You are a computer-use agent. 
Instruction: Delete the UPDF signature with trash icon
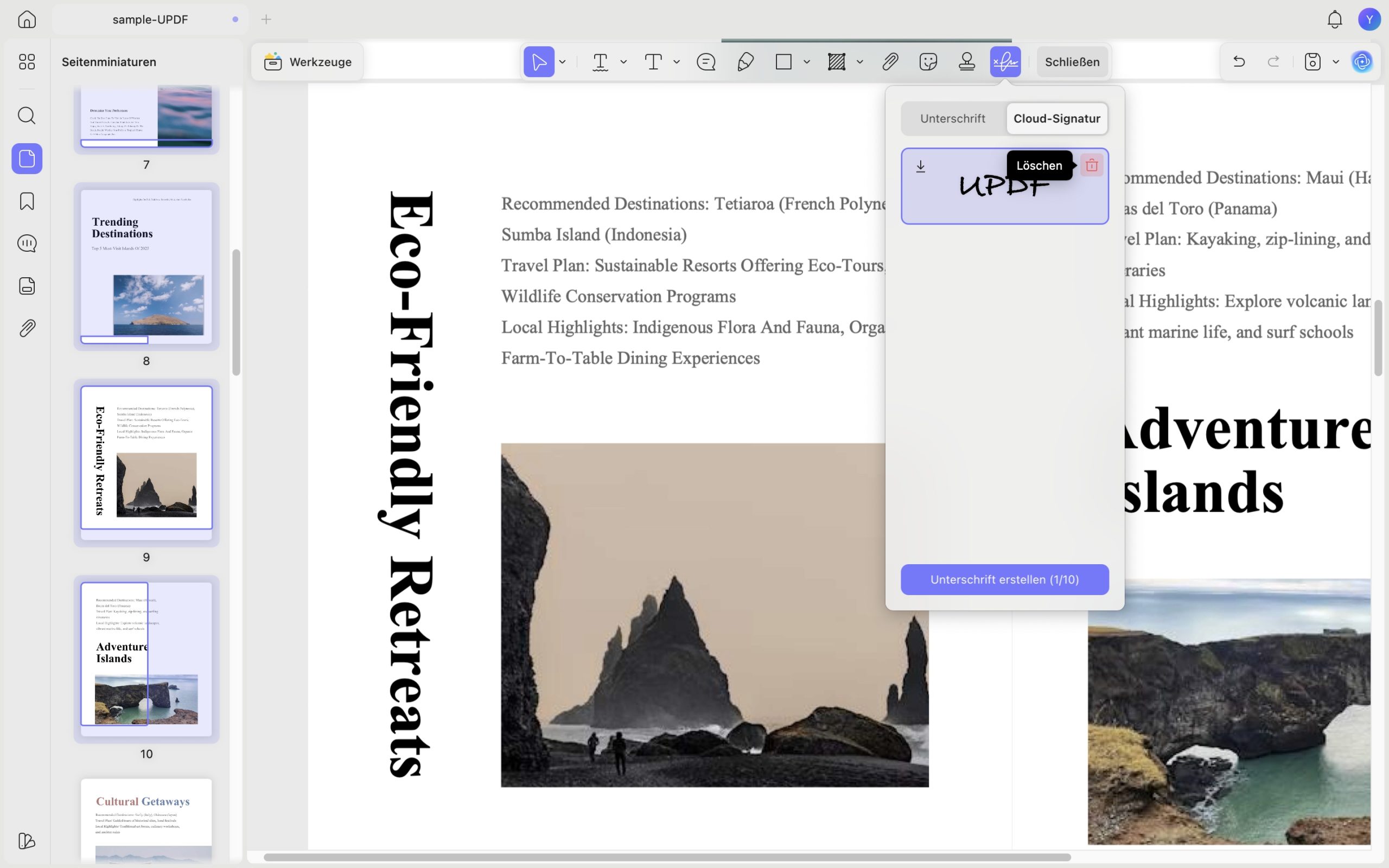coord(1092,165)
